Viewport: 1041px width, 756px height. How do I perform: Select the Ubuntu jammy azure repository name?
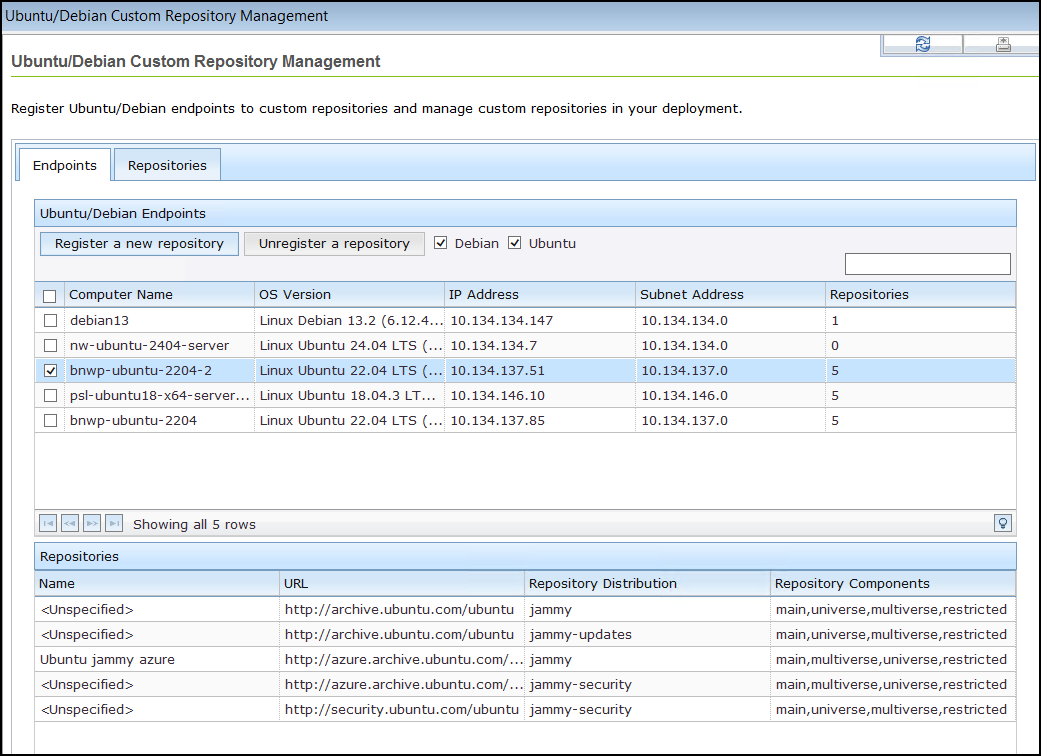pos(108,660)
